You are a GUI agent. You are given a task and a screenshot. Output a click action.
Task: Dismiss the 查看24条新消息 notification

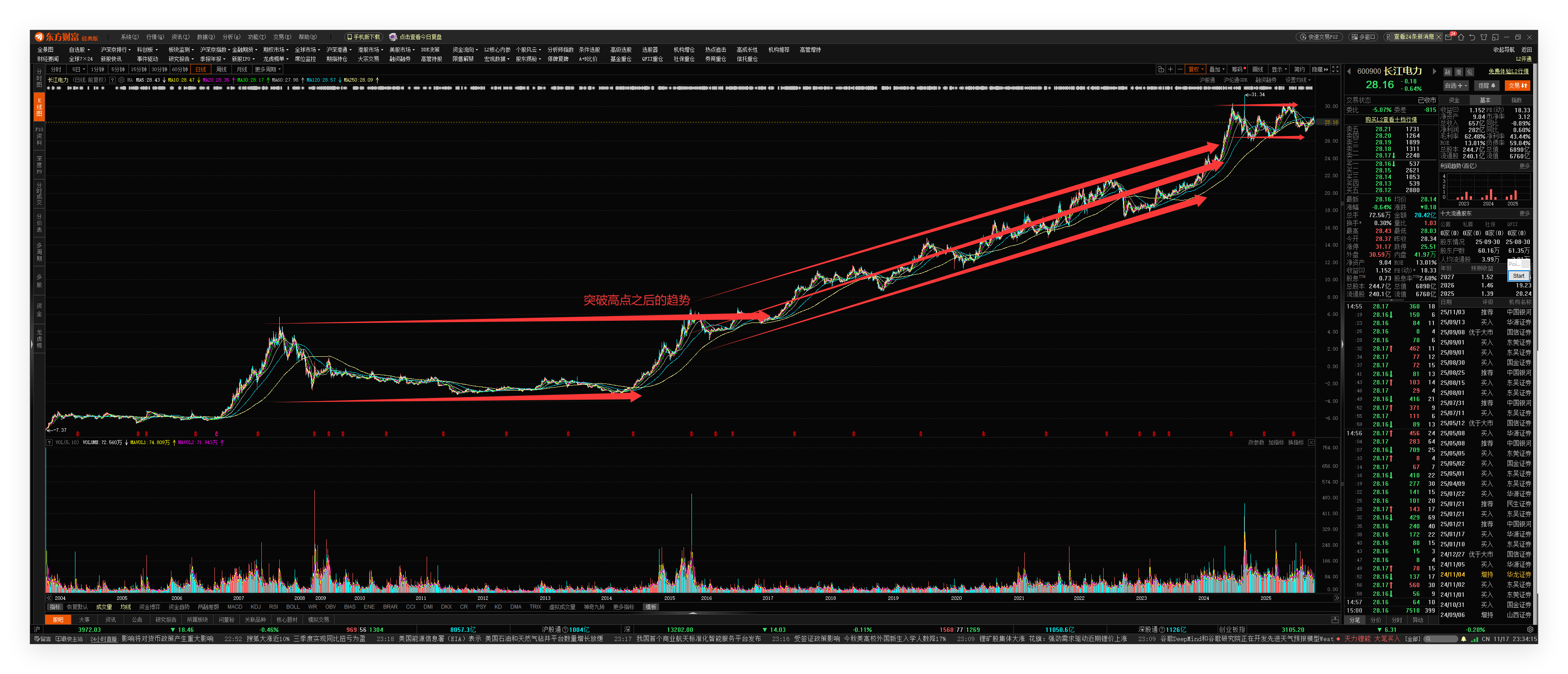tap(1438, 37)
